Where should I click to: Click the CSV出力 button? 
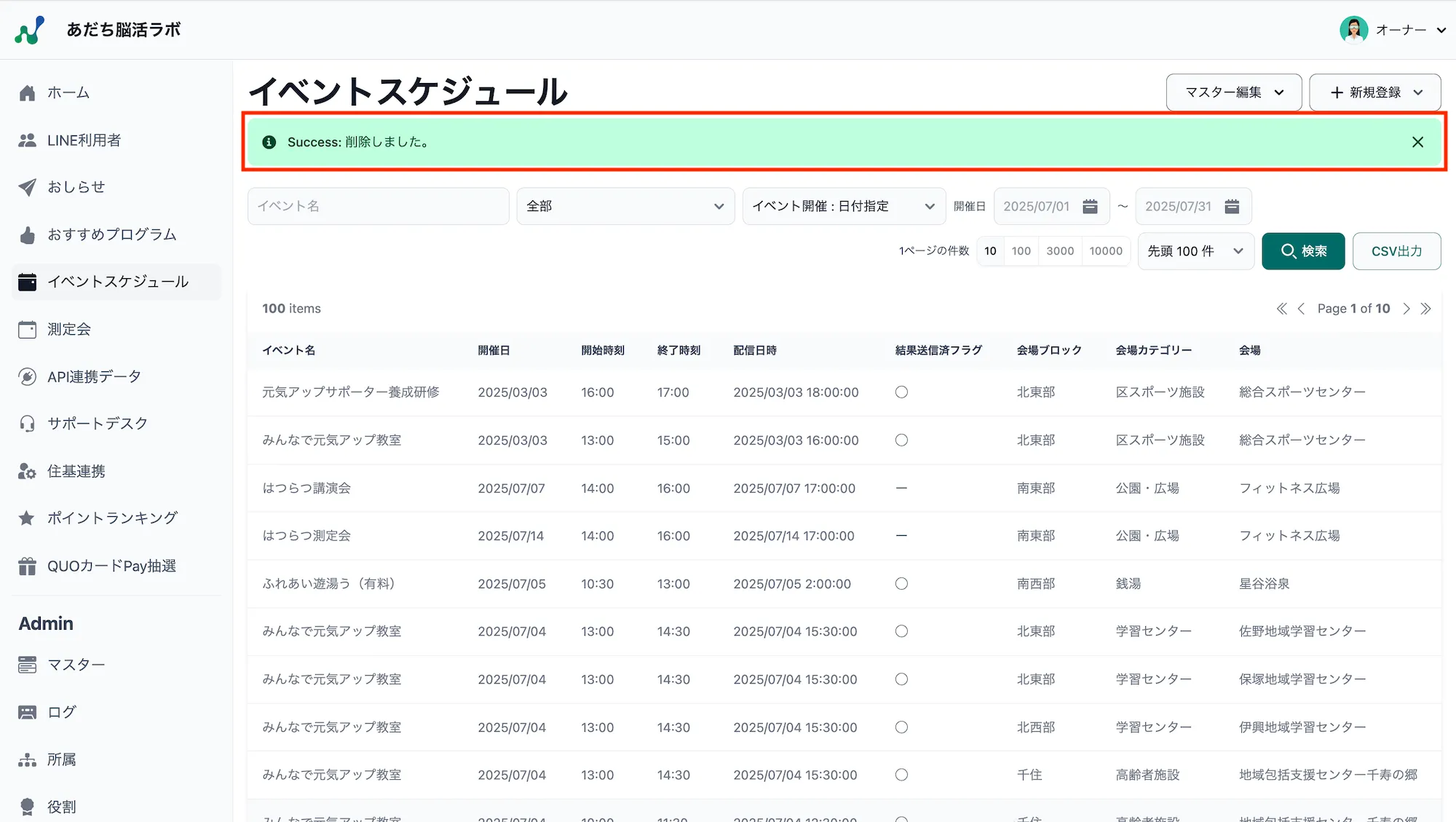(1396, 251)
